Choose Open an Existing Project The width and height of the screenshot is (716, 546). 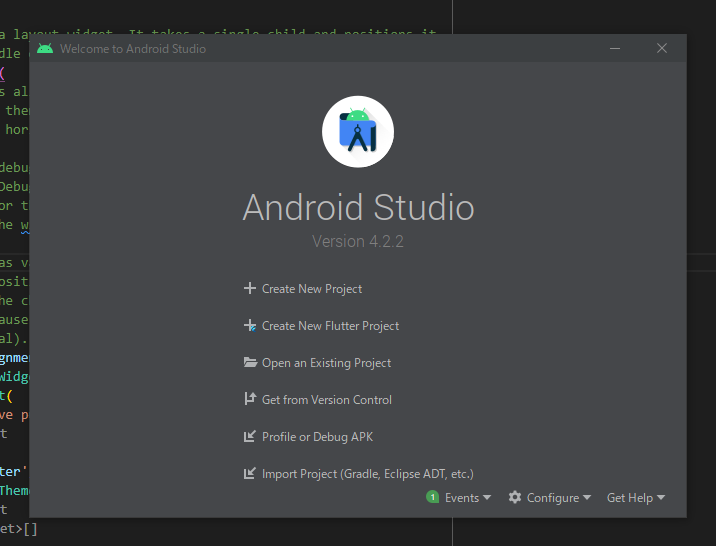click(326, 363)
